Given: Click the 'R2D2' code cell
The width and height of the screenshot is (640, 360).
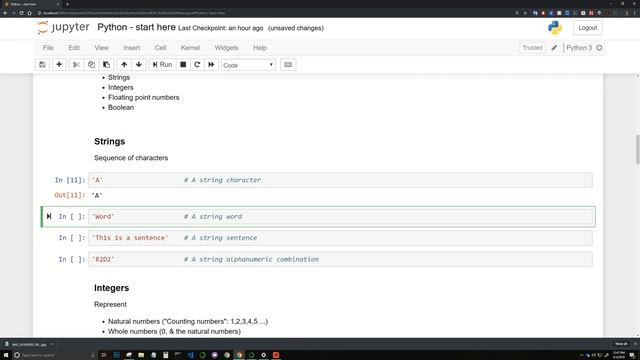Looking at the screenshot, I should (340, 259).
